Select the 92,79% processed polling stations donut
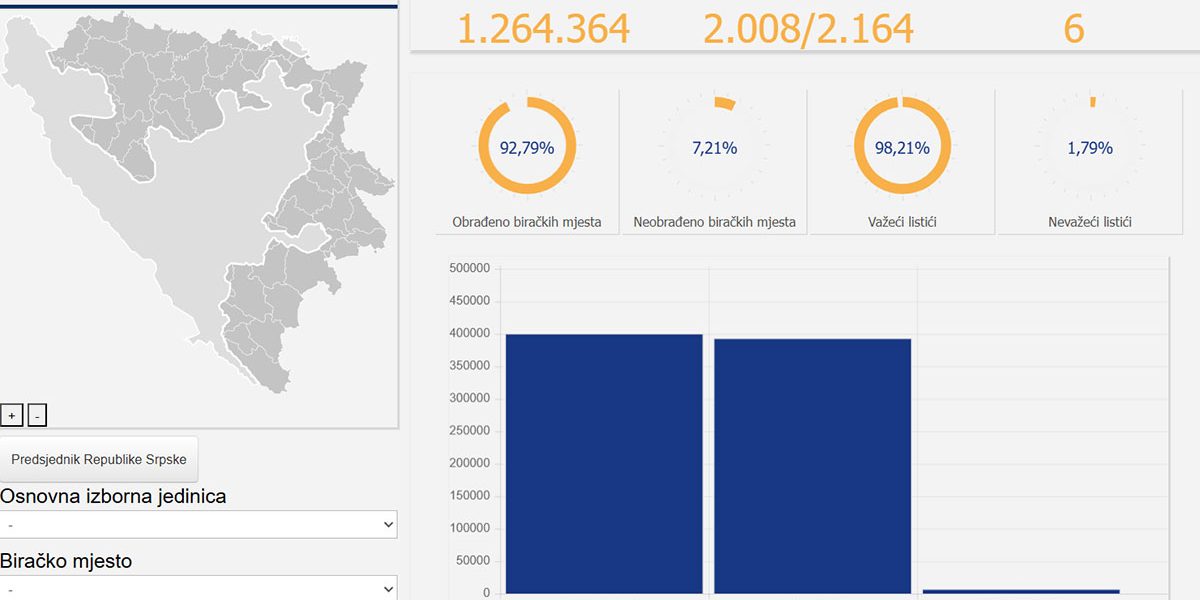The height and width of the screenshot is (600, 1200). (x=527, y=147)
